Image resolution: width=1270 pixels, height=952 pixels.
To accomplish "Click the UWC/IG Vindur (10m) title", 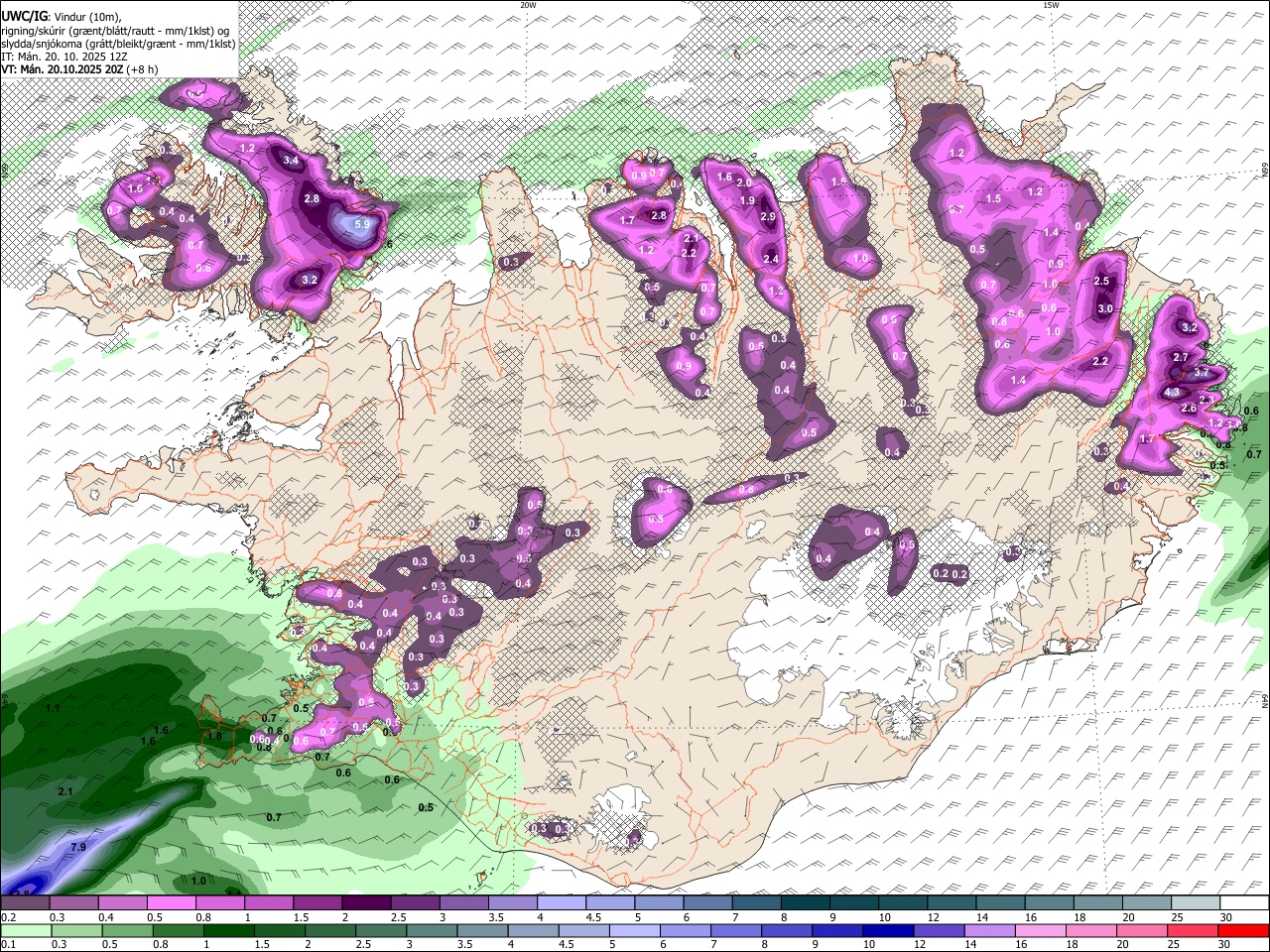I will [62, 17].
